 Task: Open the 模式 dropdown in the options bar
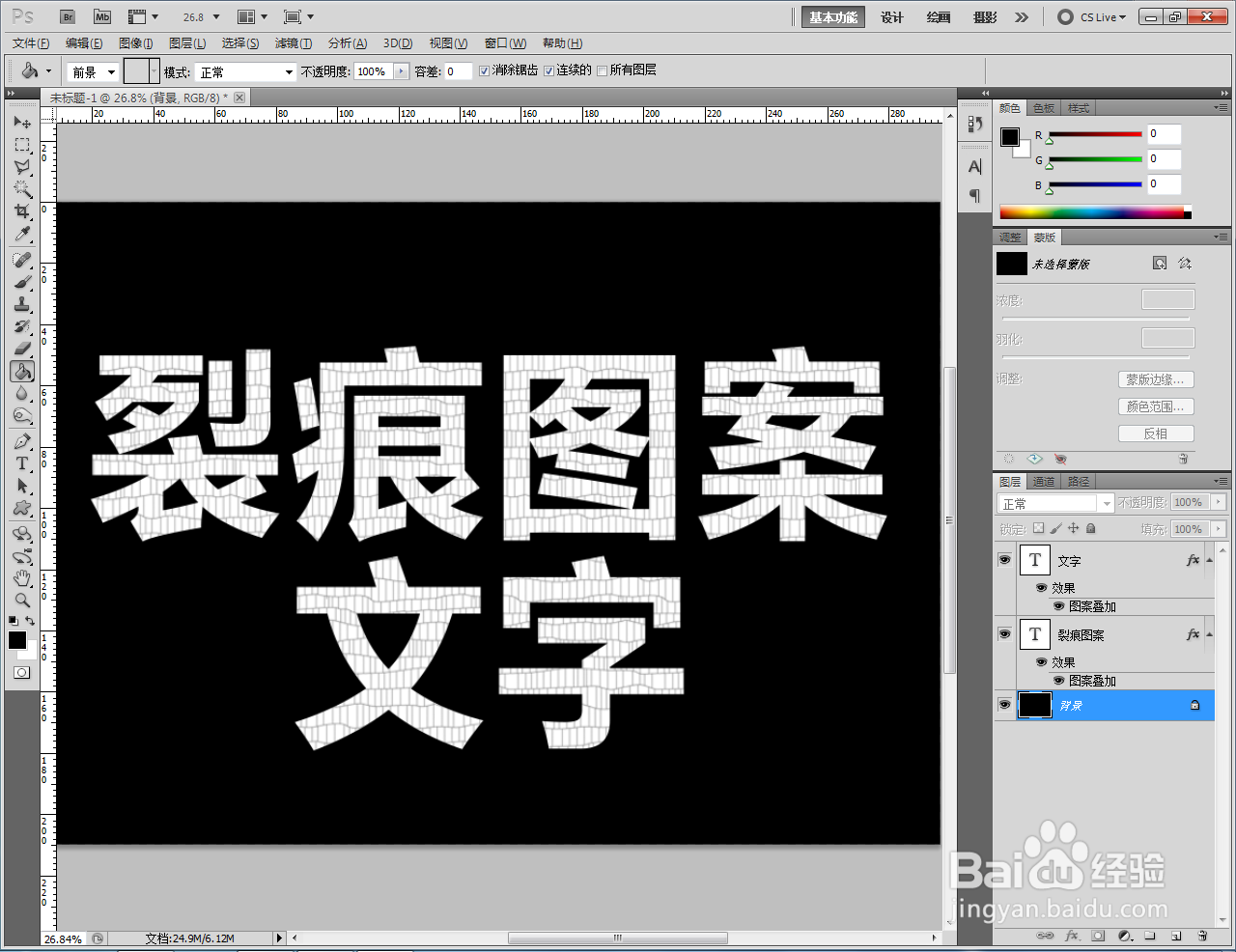point(245,70)
